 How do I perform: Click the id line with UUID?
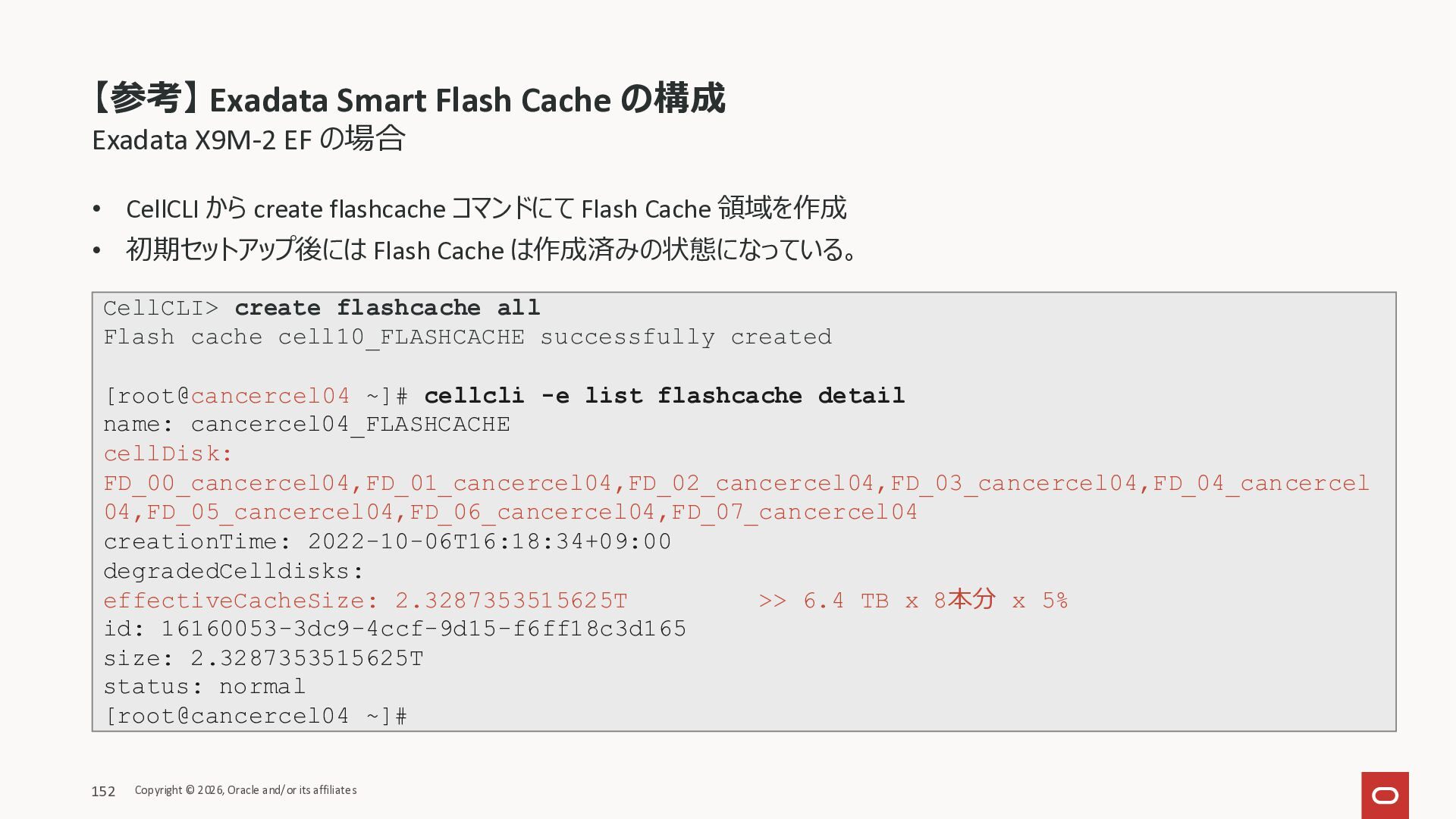394,629
